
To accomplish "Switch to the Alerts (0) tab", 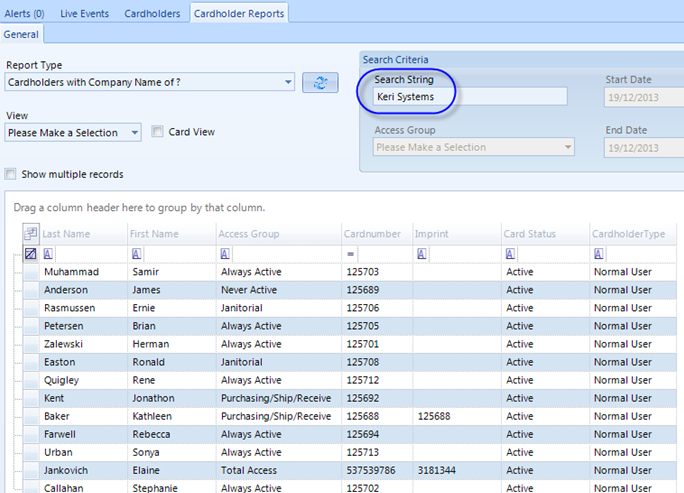I will pyautogui.click(x=25, y=13).
